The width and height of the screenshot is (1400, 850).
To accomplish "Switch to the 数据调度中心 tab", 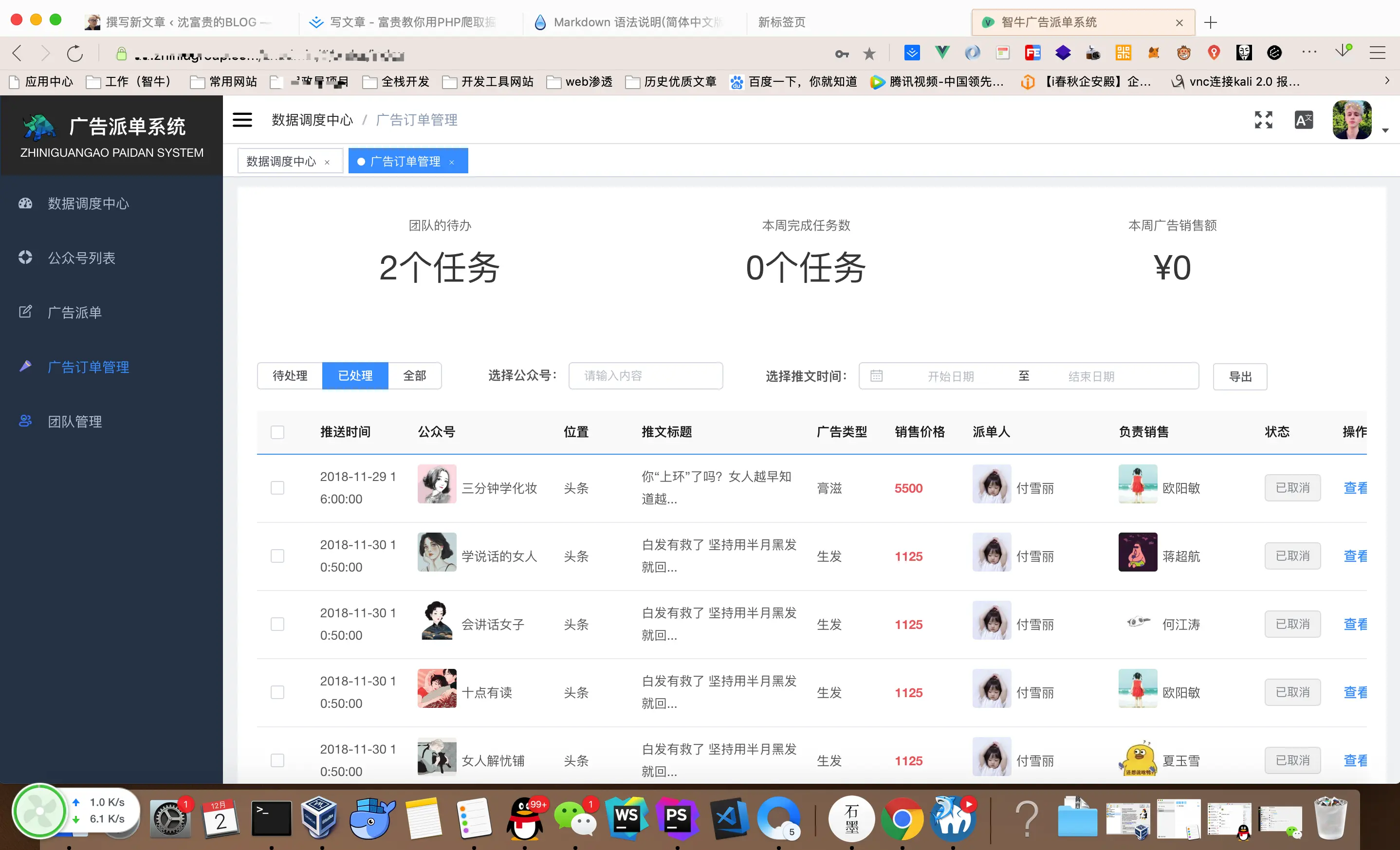I will tap(281, 161).
